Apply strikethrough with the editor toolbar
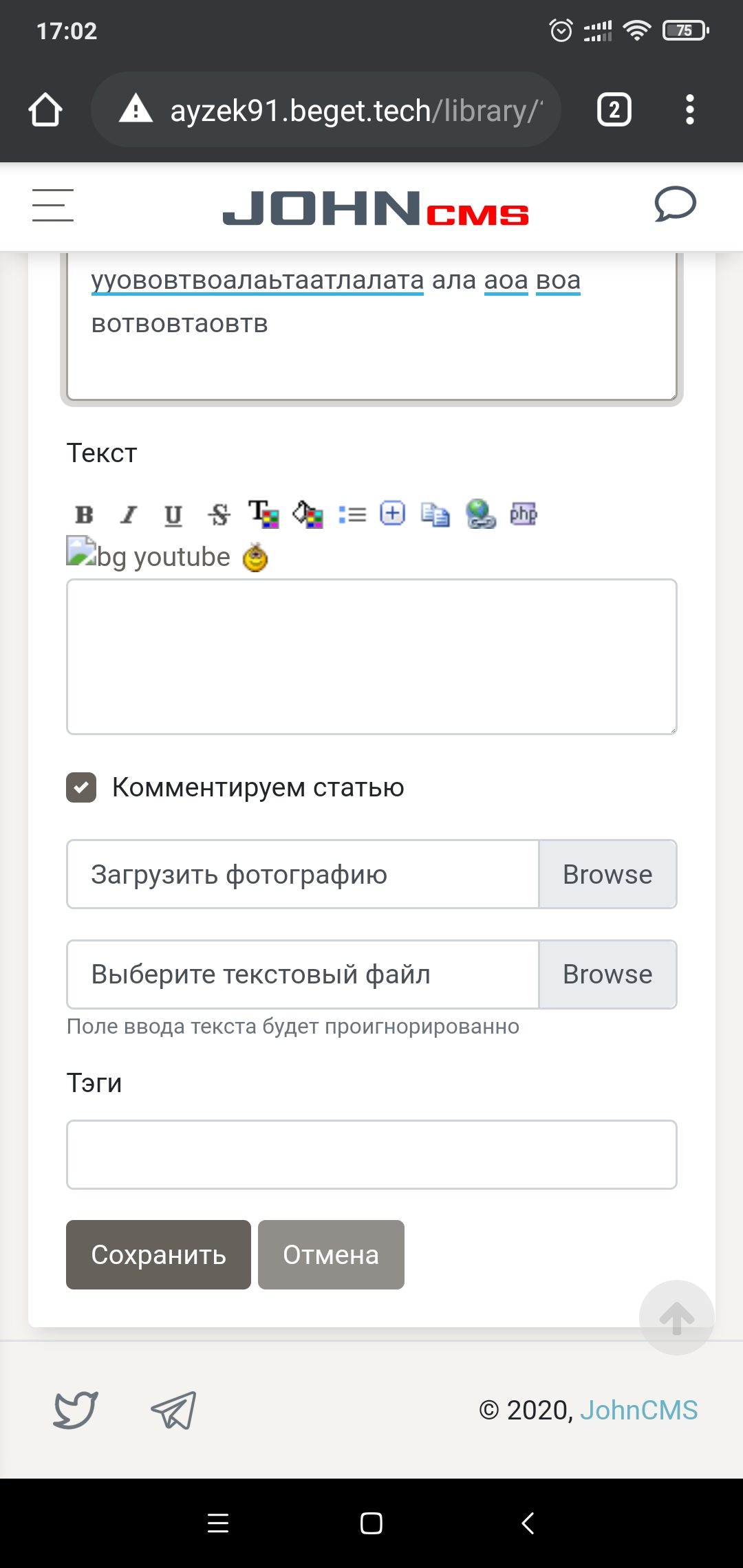Viewport: 743px width, 1568px height. (x=219, y=514)
